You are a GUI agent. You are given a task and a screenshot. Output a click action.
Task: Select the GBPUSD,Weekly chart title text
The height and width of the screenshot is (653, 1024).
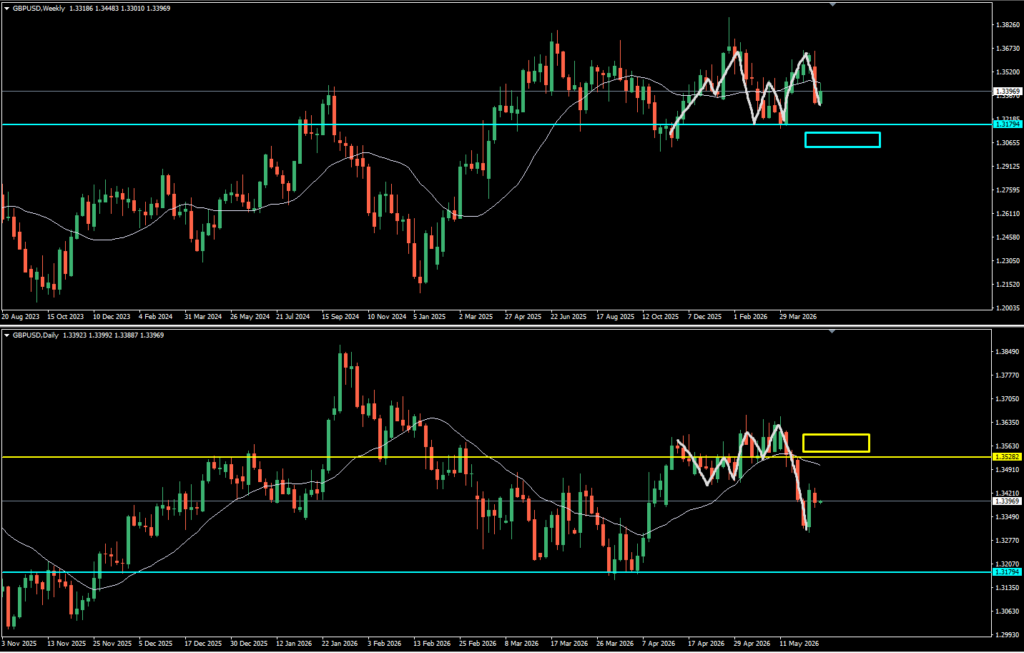[x=39, y=8]
